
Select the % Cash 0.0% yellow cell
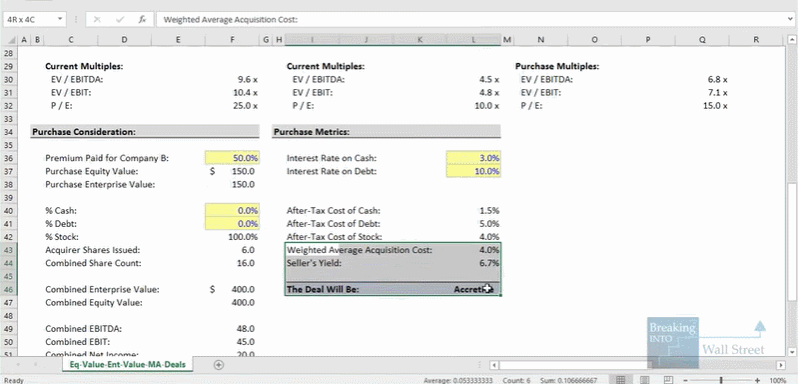click(232, 211)
